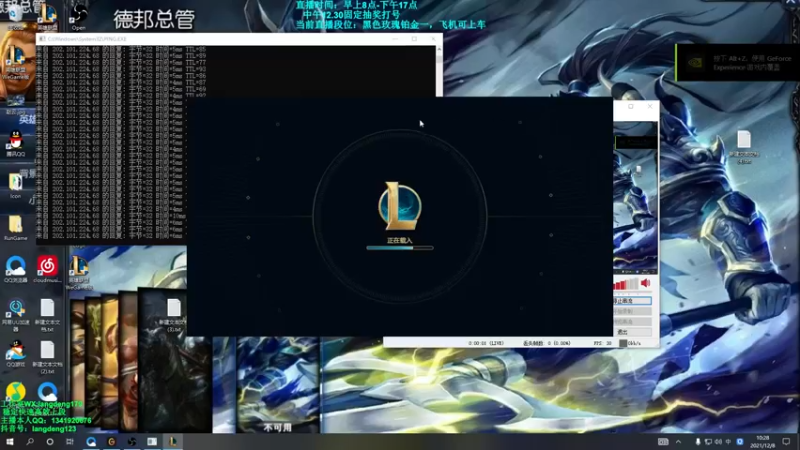Switch to the command prompt taskbar icon
The image size is (800, 450).
(x=152, y=441)
